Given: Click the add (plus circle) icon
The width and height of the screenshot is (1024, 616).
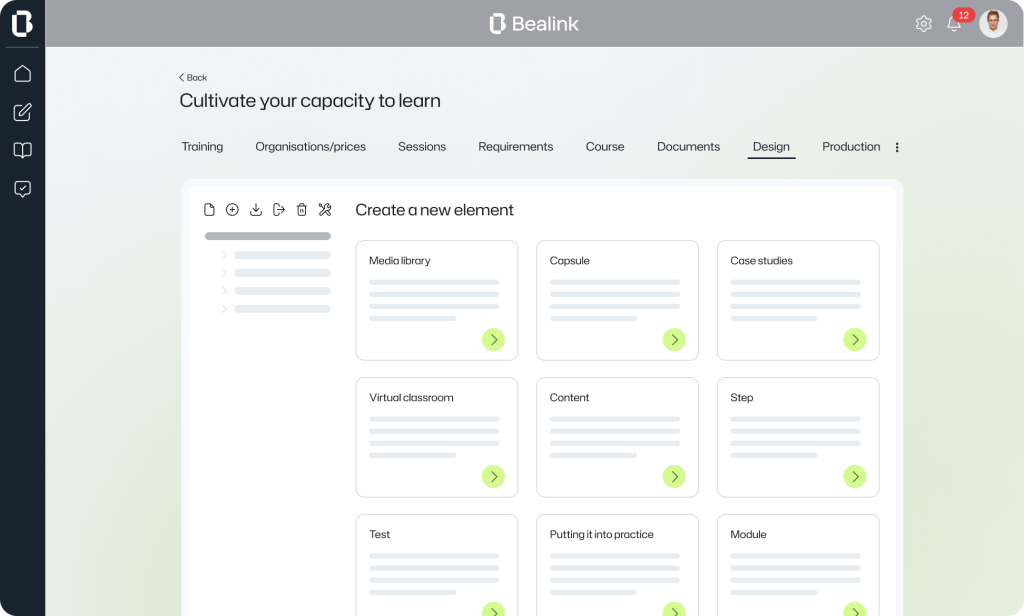Looking at the screenshot, I should tap(232, 210).
